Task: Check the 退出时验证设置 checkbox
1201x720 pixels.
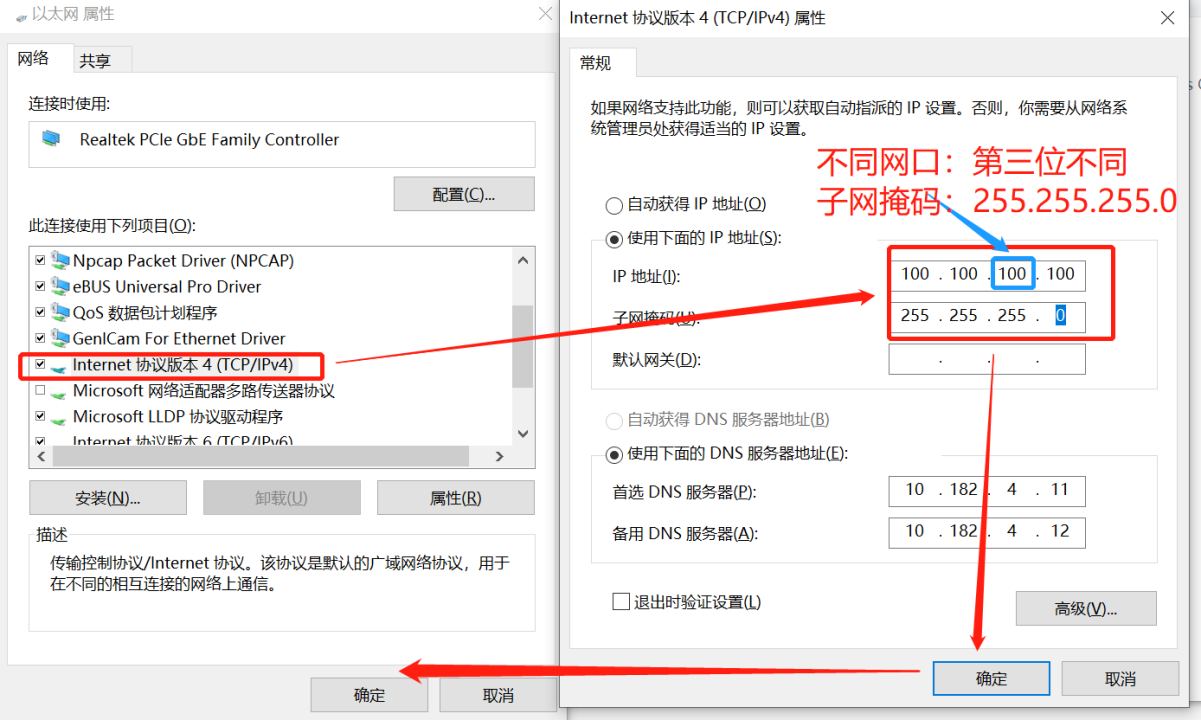Action: (x=621, y=602)
